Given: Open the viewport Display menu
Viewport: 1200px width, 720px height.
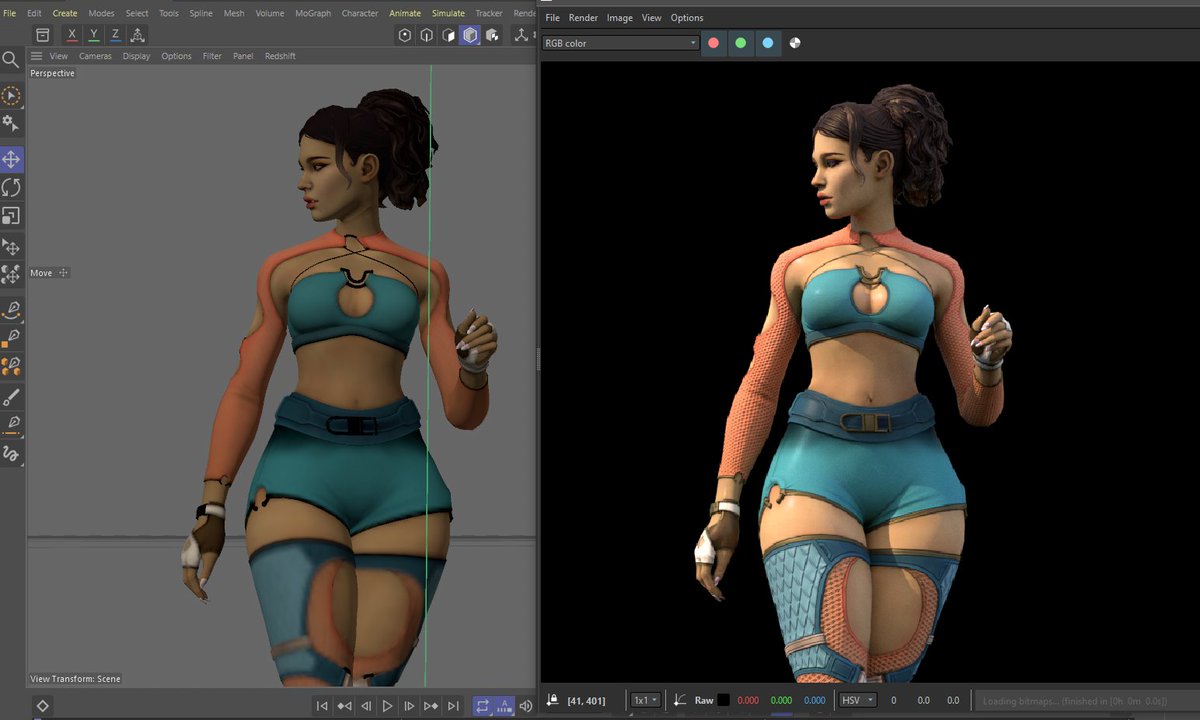Looking at the screenshot, I should tap(137, 56).
